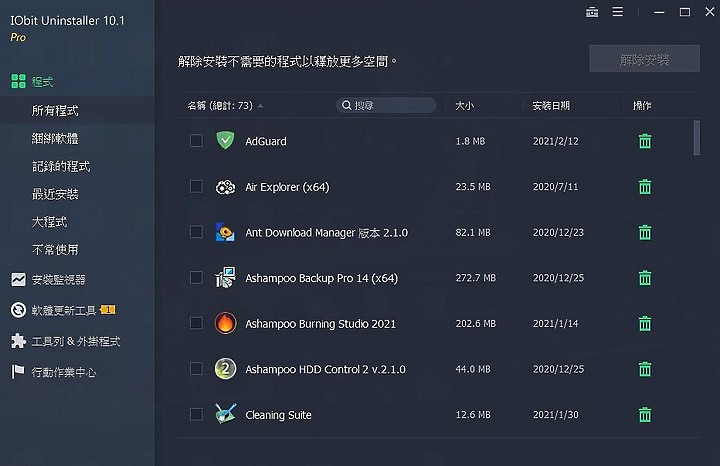Click the Ashampoo HDD Control 2 icon
This screenshot has width=720, height=466.
click(225, 369)
